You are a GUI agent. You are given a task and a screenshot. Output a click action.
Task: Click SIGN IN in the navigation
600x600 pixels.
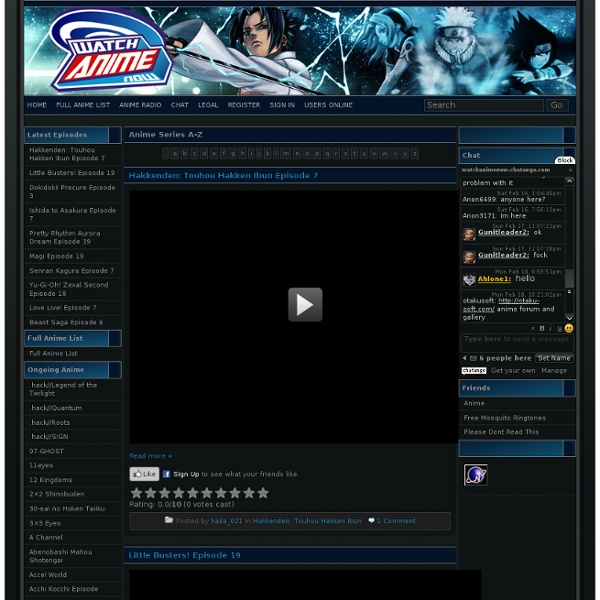click(282, 105)
